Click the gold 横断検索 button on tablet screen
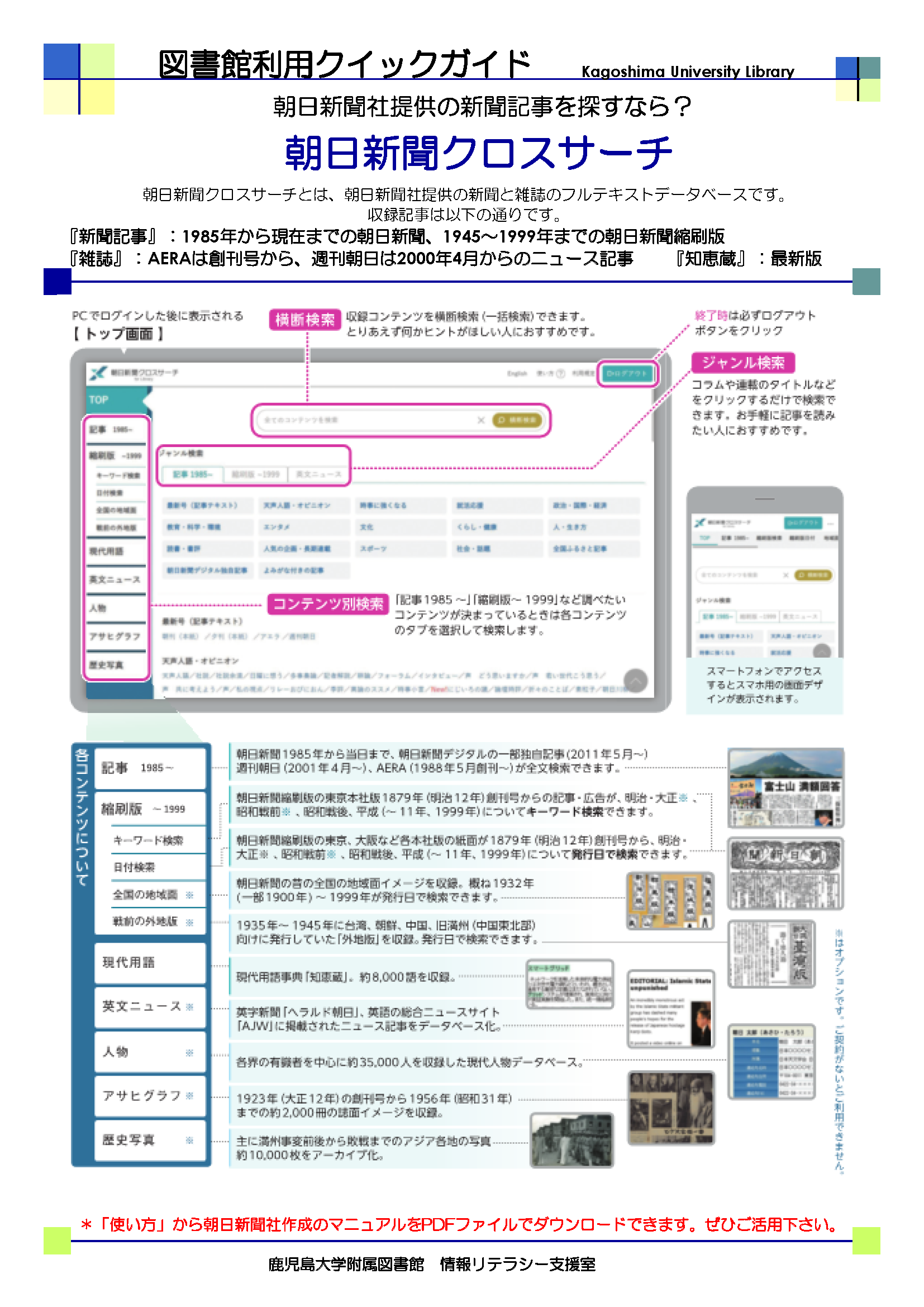The width and height of the screenshot is (924, 1307). [x=517, y=420]
